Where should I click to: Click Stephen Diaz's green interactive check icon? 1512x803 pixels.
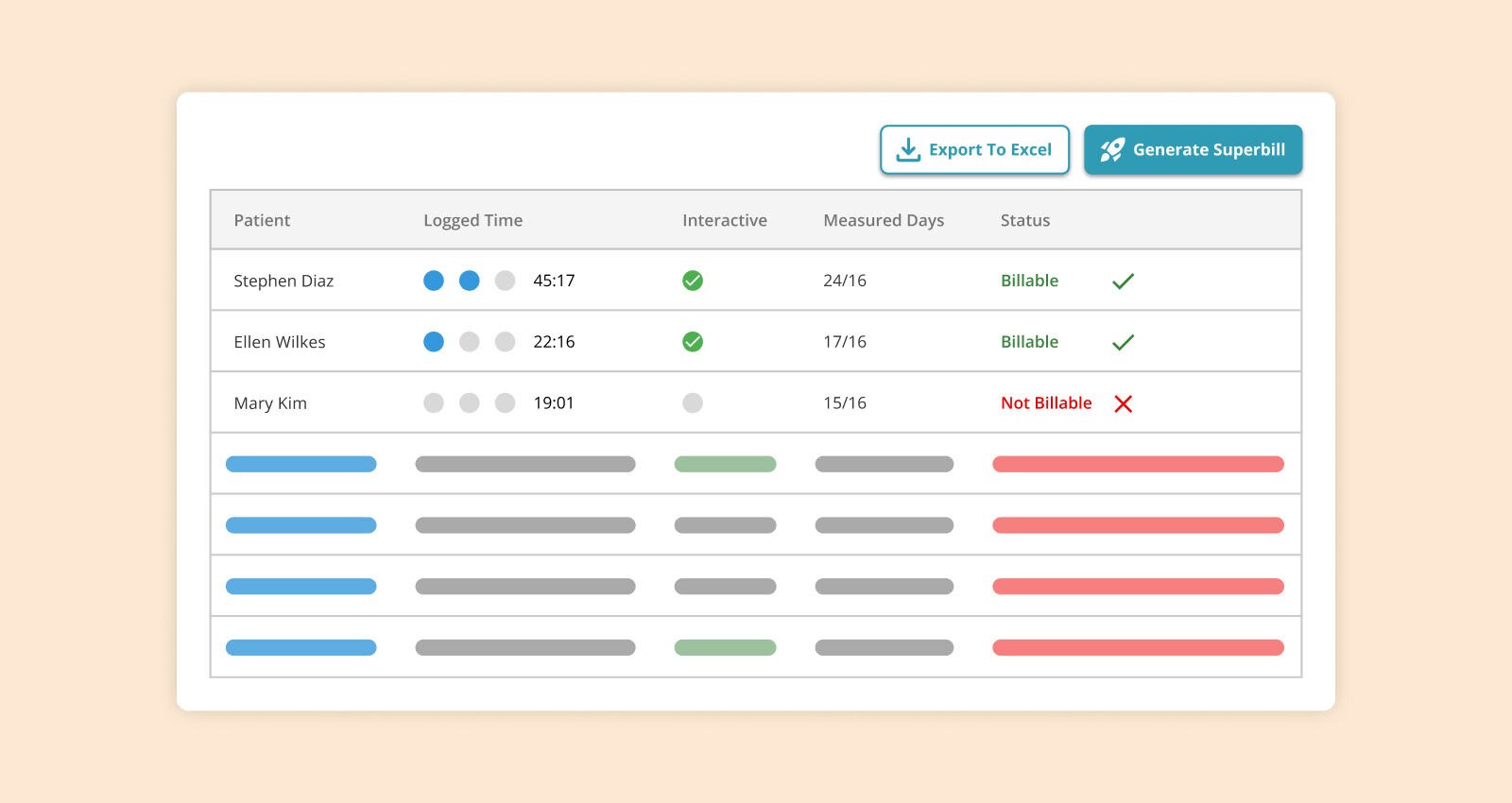click(693, 281)
